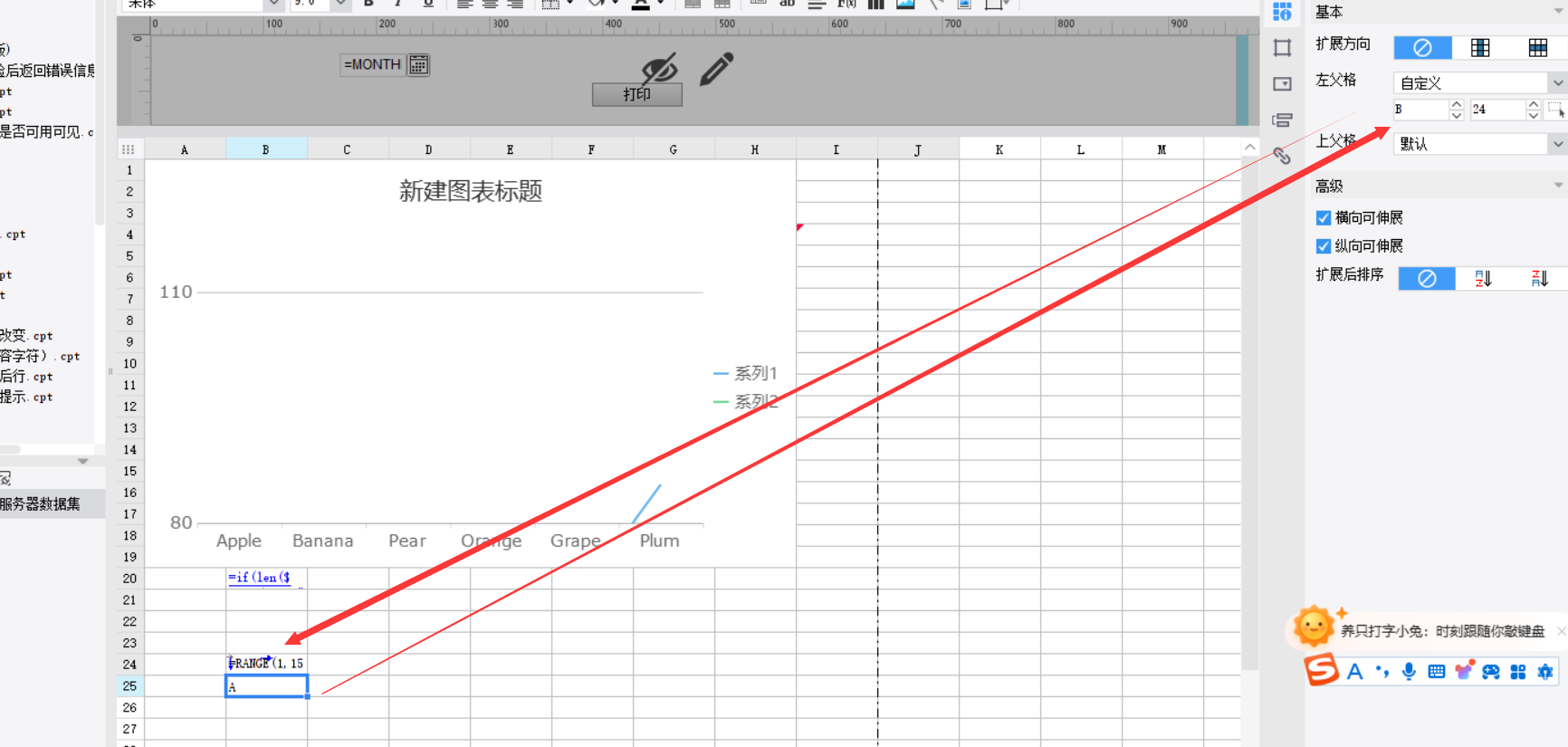Choose horizontal expansion direction icon
This screenshot has height=747, width=1568.
click(x=1538, y=47)
